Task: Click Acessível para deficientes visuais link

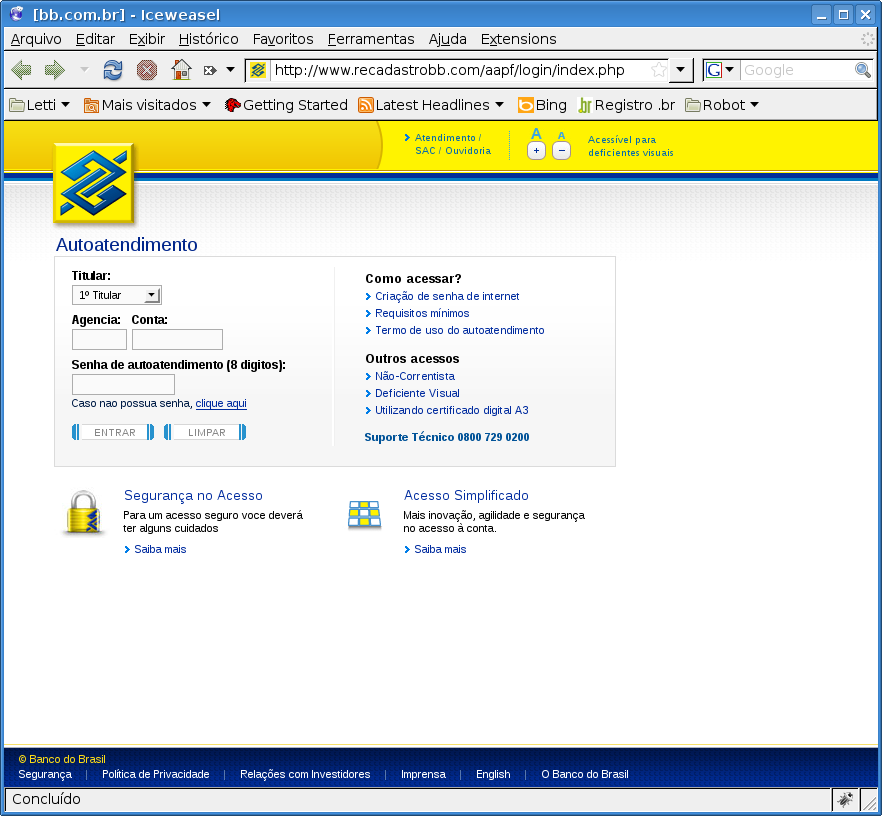Action: pos(630,146)
